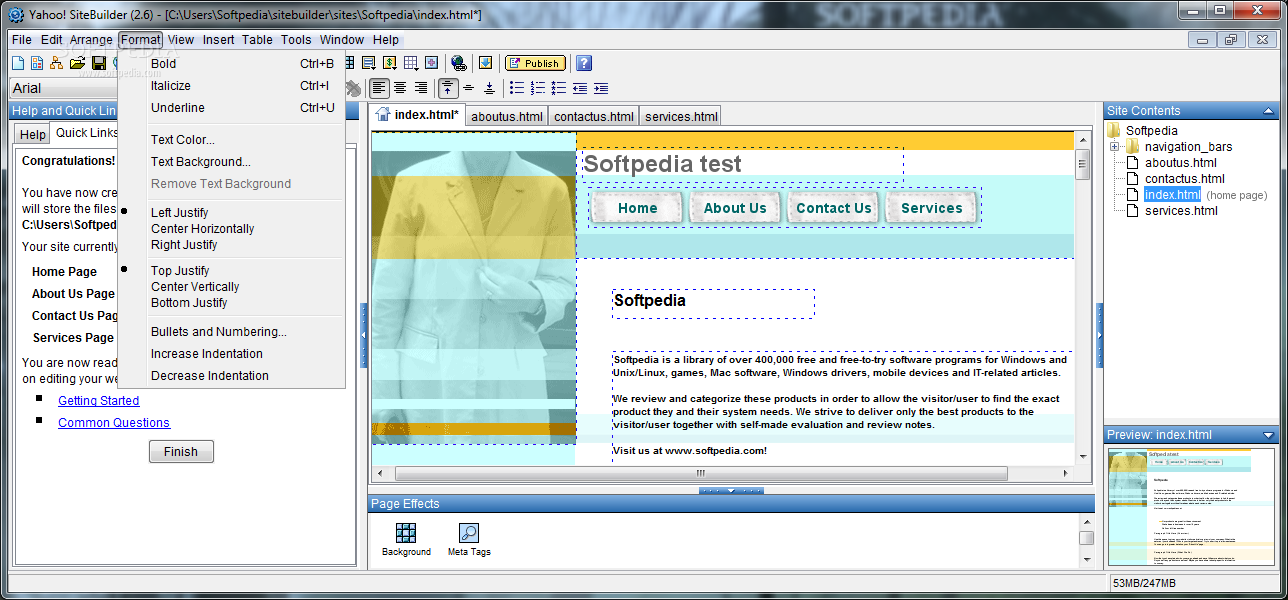Toggle right text alignment in toolbar
This screenshot has height=600, width=1288.
(421, 88)
